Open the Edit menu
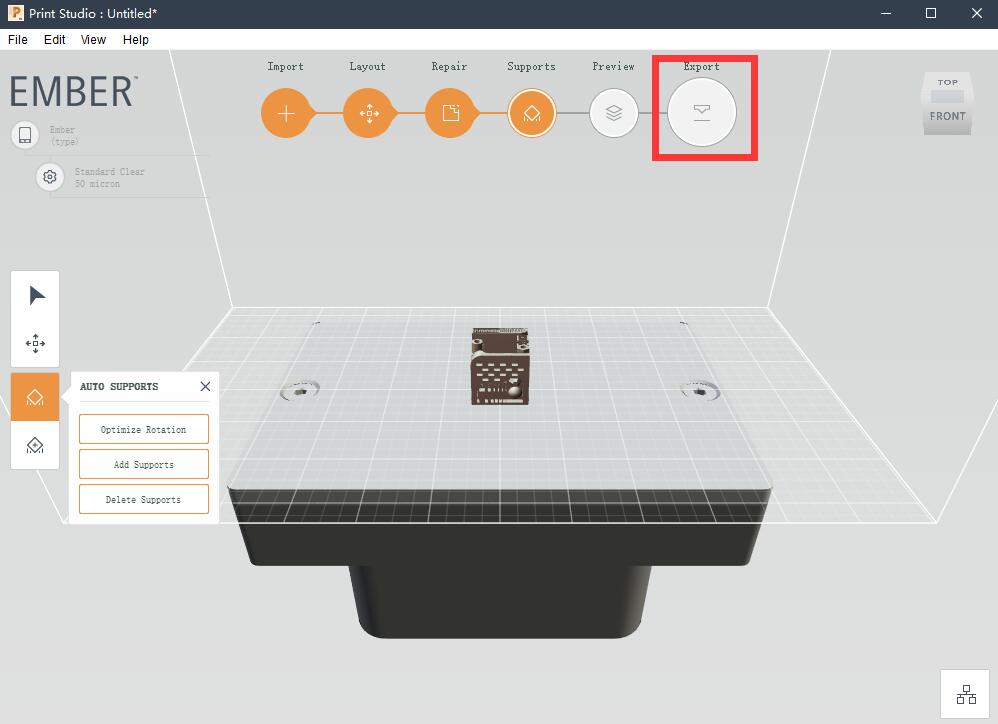Screen dimensions: 998x724 [54, 40]
